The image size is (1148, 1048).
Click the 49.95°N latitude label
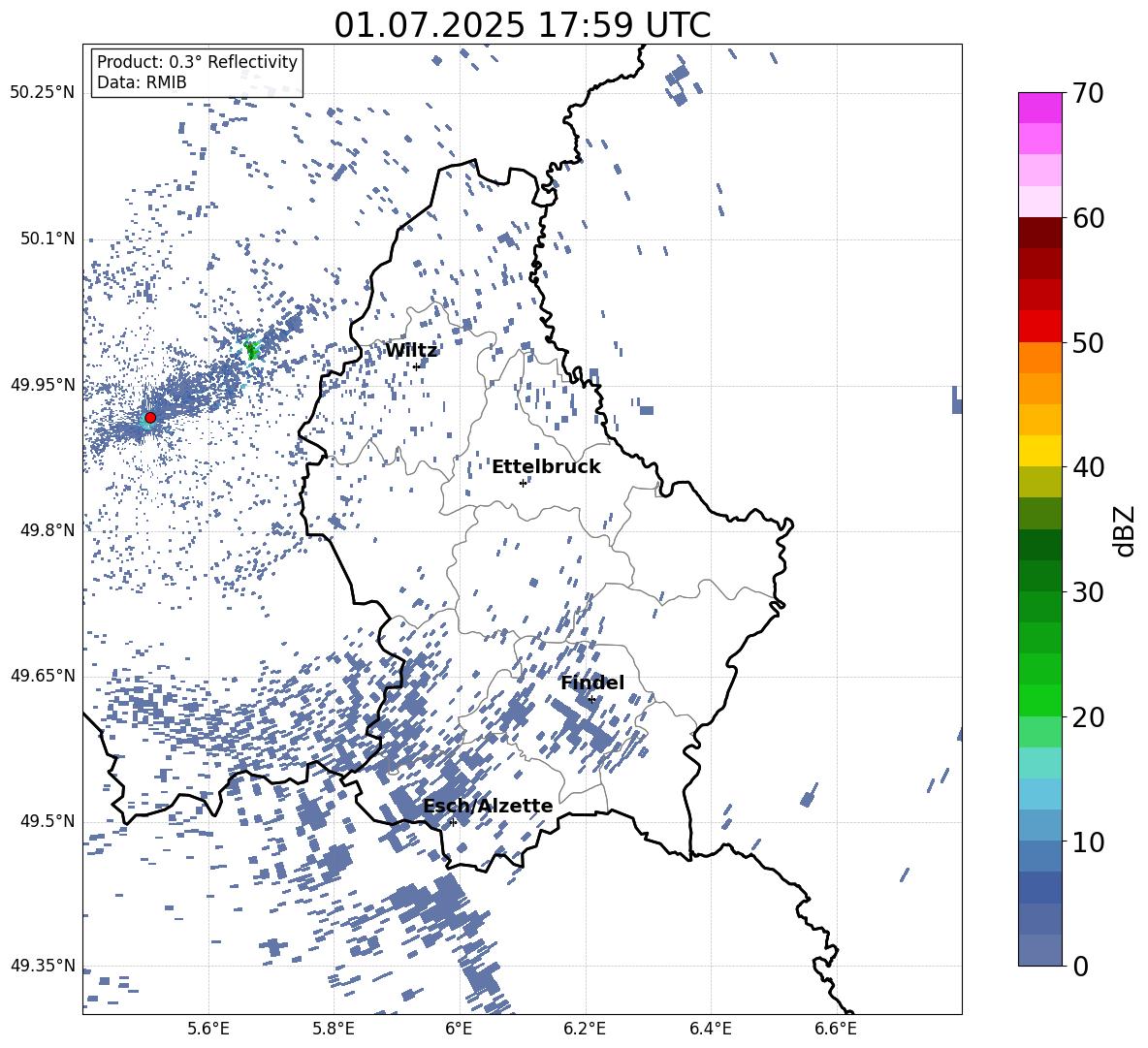click(43, 384)
